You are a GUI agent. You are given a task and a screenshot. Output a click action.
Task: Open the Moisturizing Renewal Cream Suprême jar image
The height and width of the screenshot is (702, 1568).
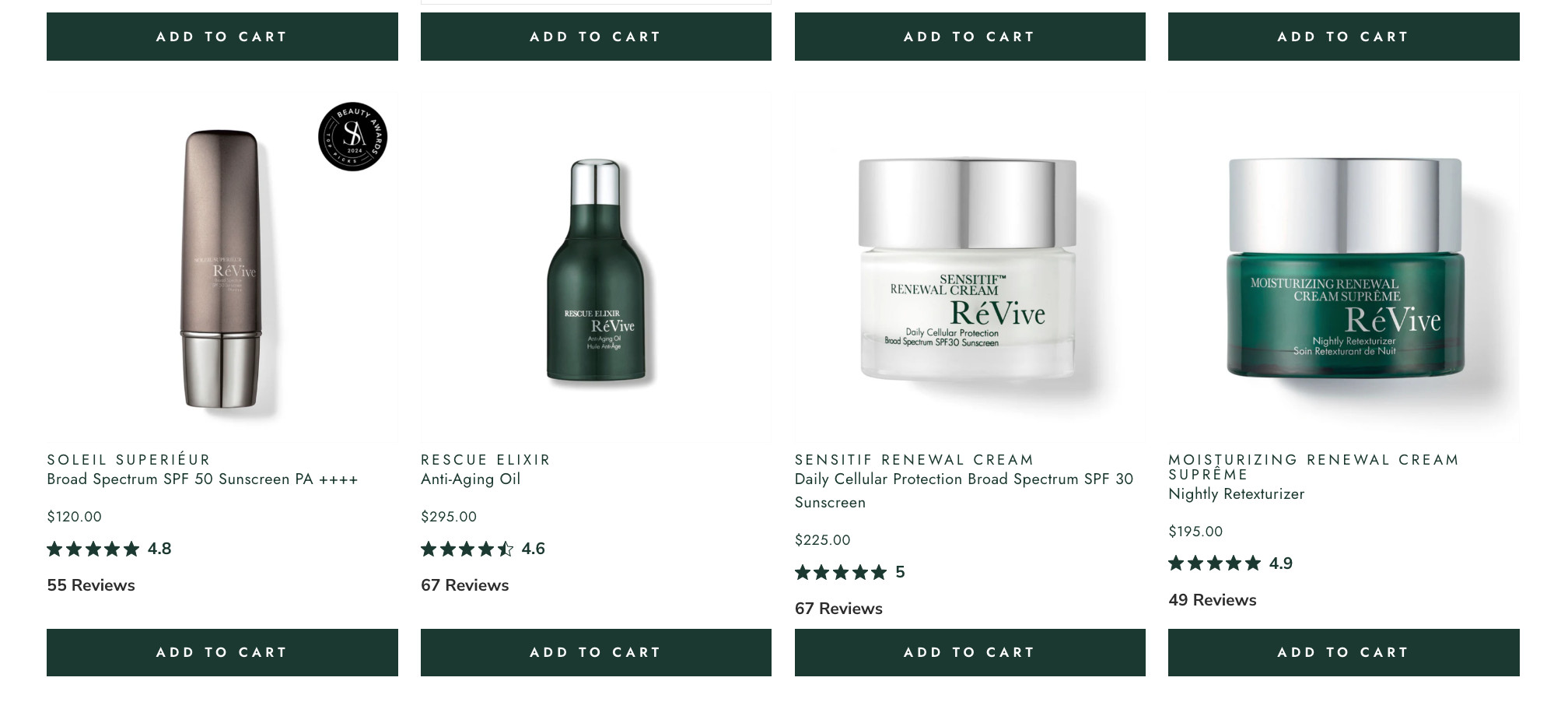pyautogui.click(x=1344, y=268)
